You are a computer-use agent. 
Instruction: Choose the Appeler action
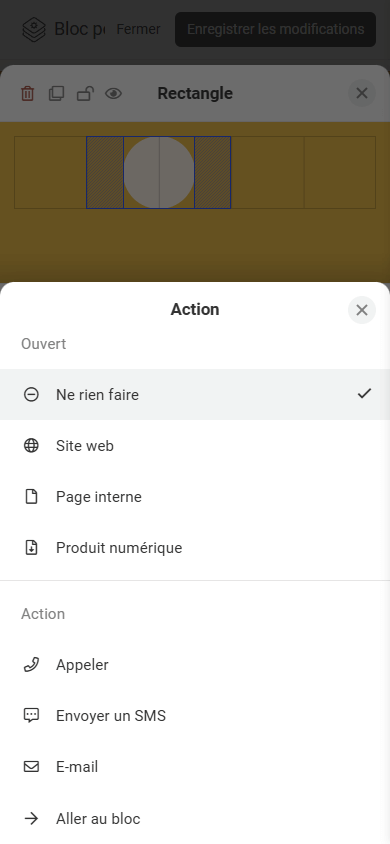coord(195,665)
